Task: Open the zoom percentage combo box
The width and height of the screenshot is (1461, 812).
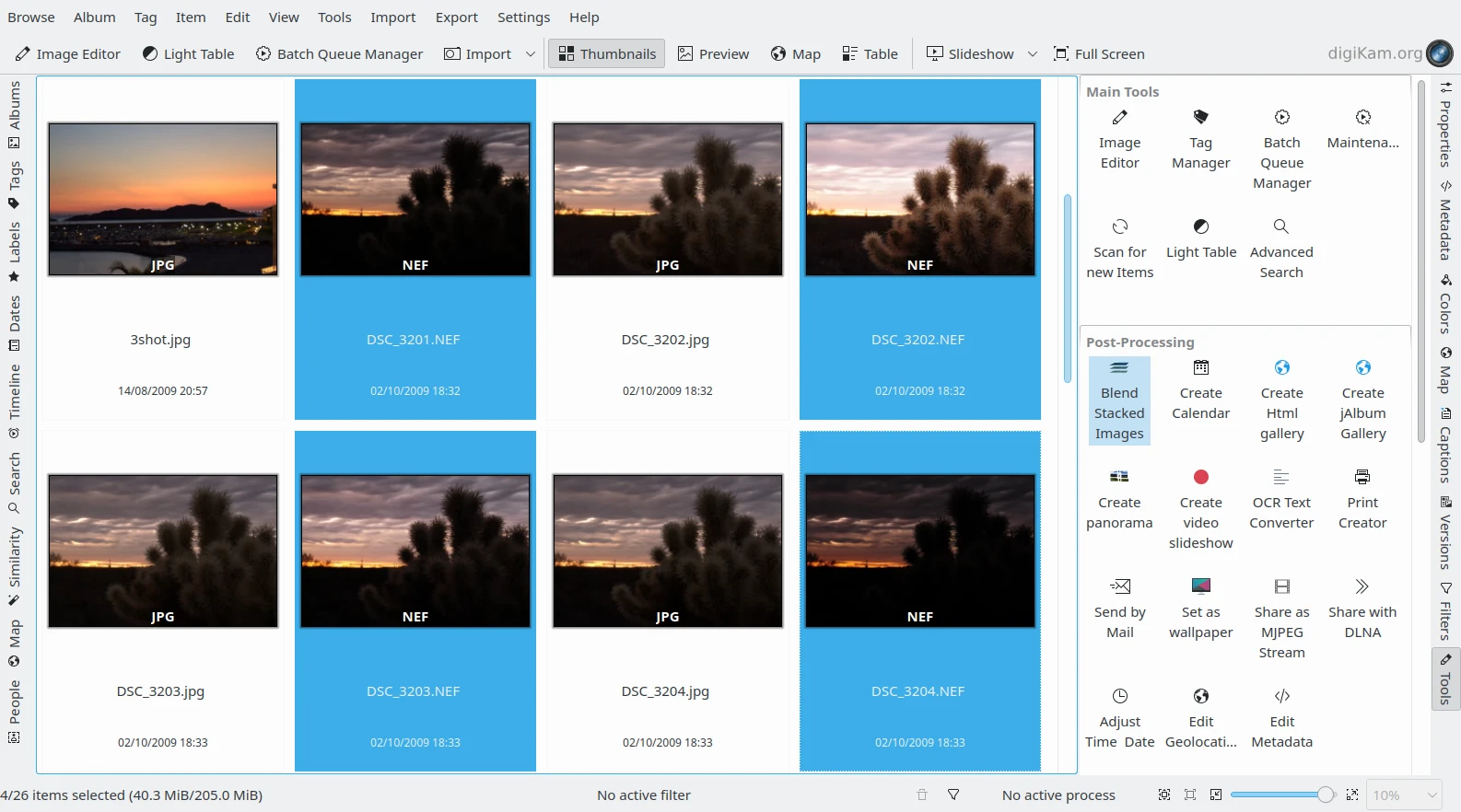Action: coord(1404,795)
